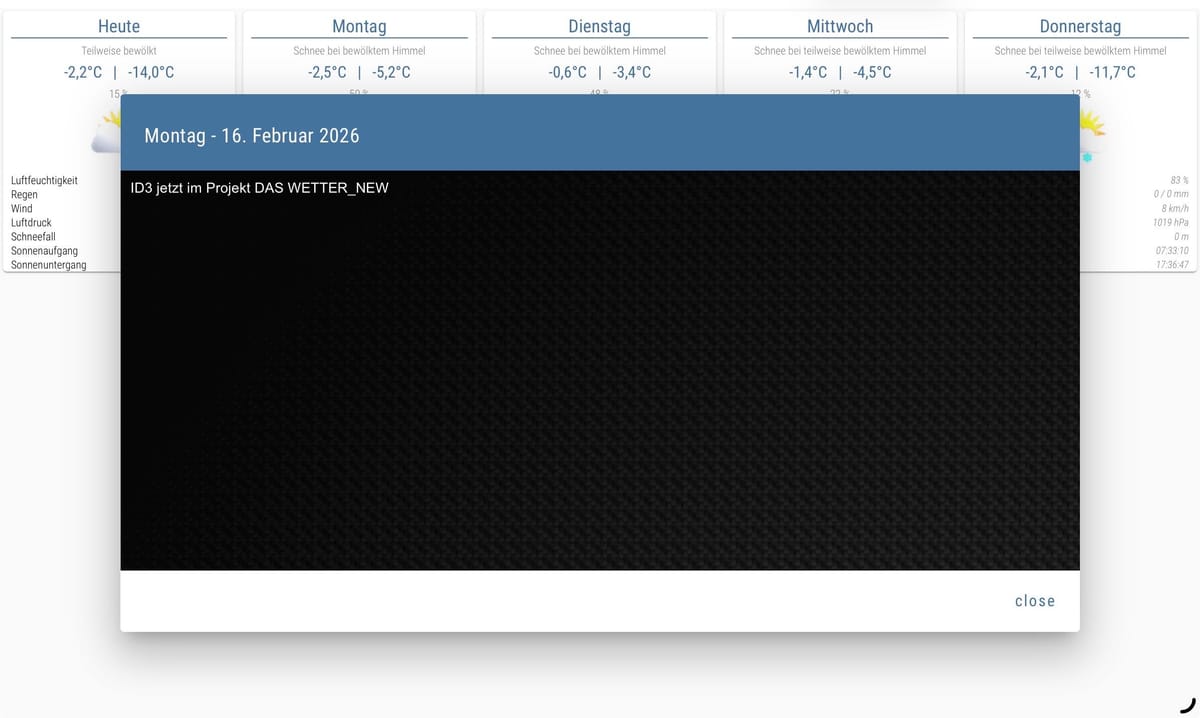Click the blue snowflake icon in Donnerstag card
Image resolution: width=1200 pixels, height=718 pixels.
coord(1087,158)
